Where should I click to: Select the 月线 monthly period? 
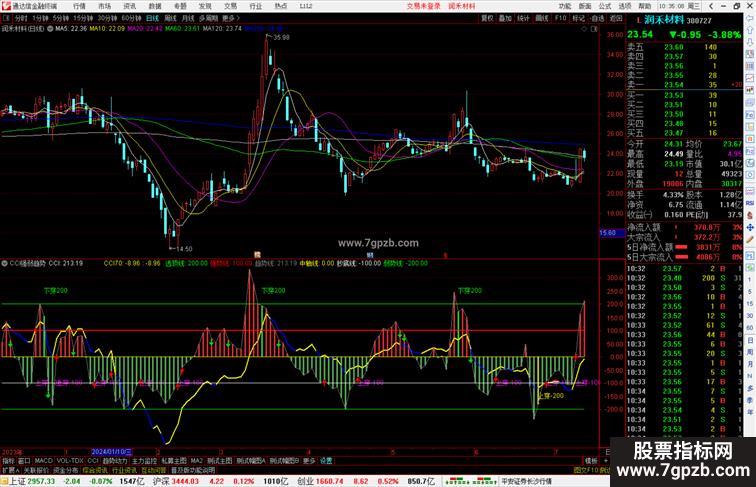click(188, 18)
